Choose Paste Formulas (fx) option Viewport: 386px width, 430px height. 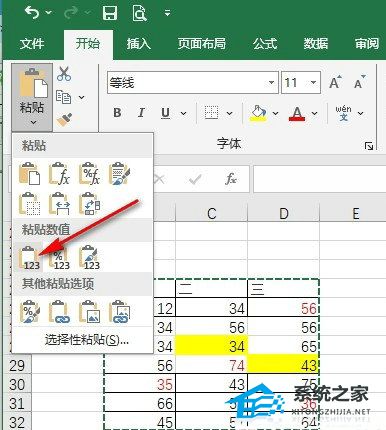(59, 174)
